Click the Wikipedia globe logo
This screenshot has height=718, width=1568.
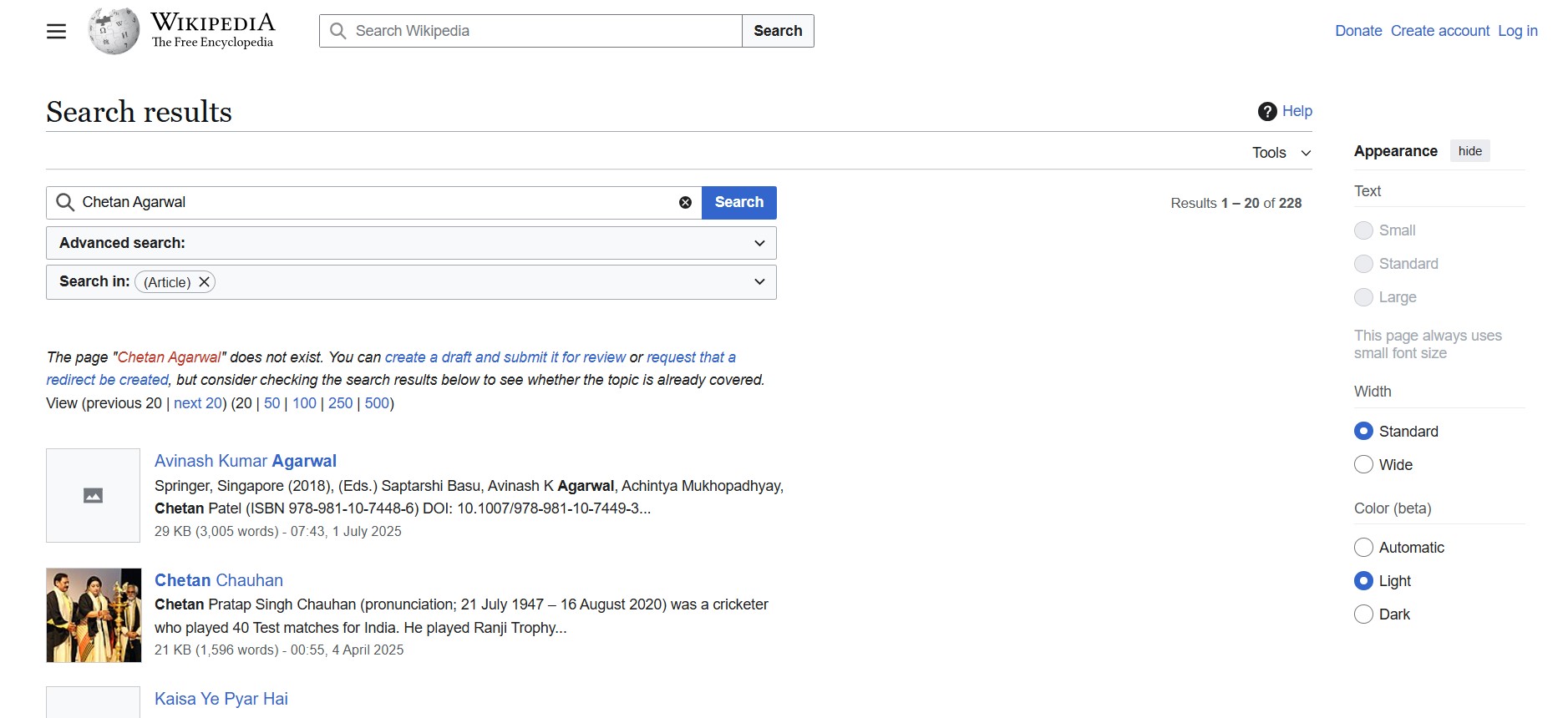pyautogui.click(x=114, y=31)
